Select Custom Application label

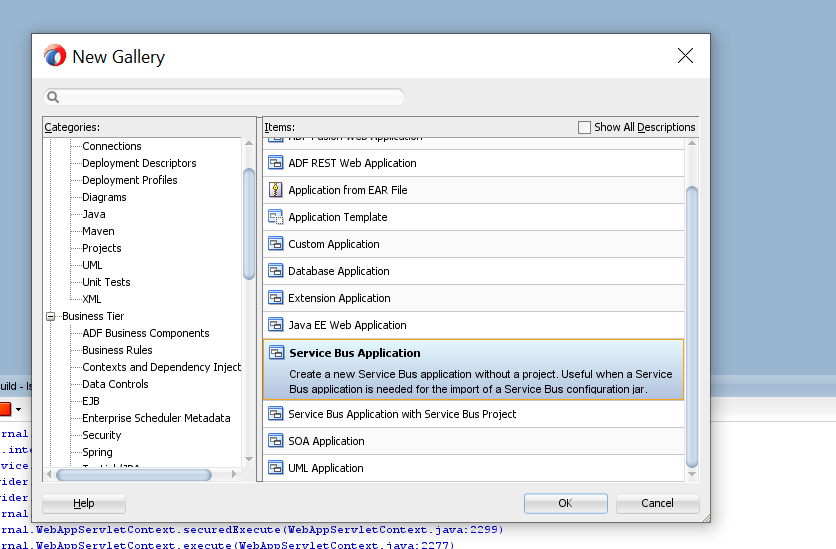(x=334, y=245)
